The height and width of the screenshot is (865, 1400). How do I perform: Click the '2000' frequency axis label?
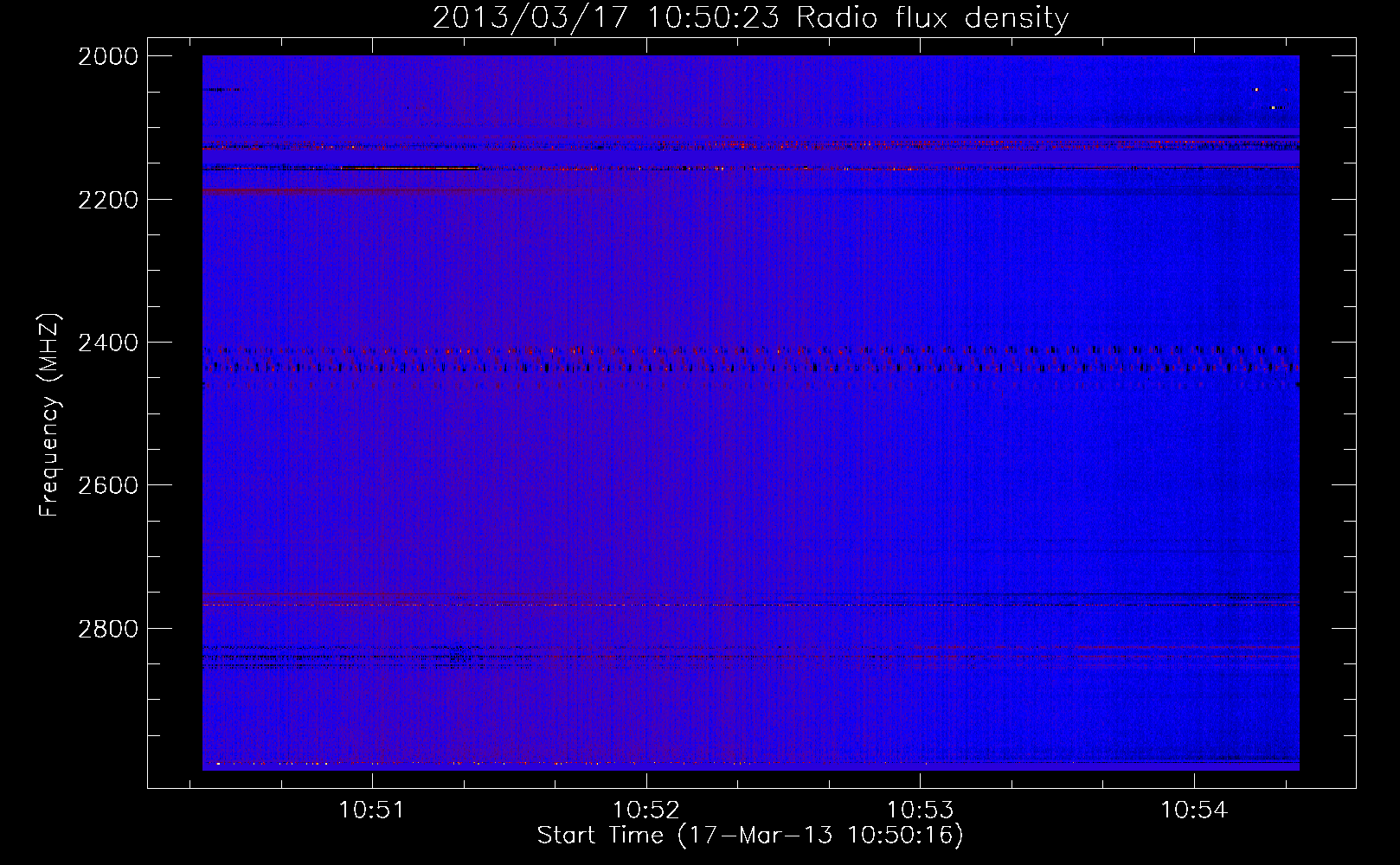[x=108, y=56]
